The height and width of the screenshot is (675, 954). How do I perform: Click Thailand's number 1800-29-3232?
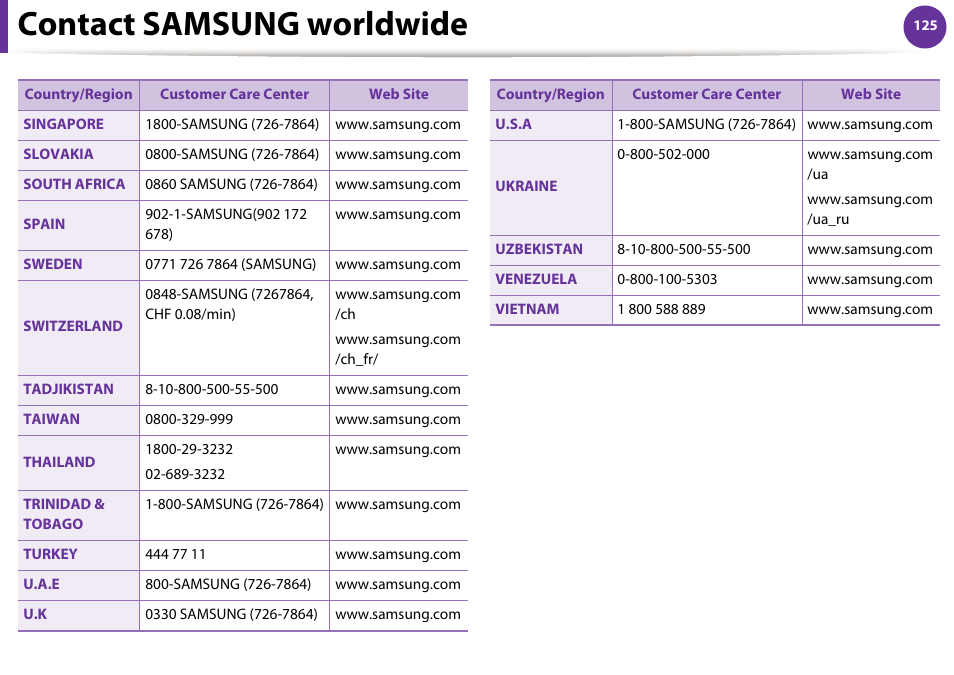point(189,449)
